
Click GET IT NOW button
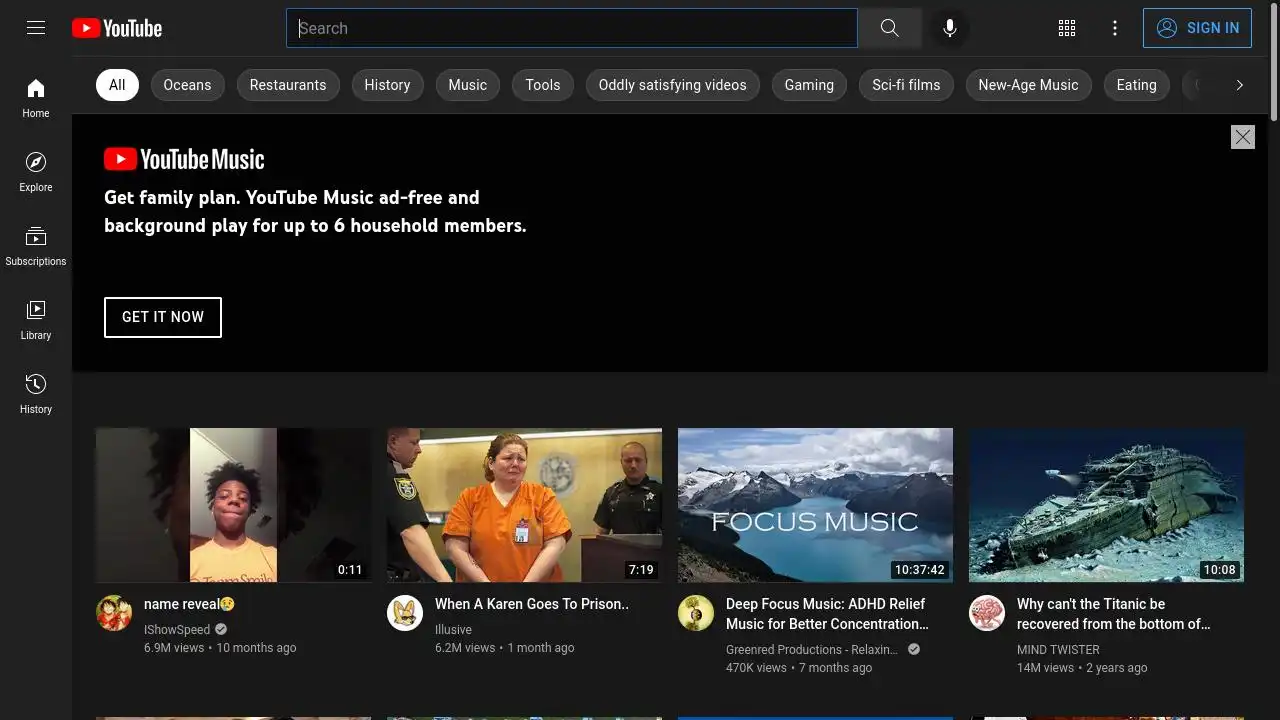[x=163, y=317]
